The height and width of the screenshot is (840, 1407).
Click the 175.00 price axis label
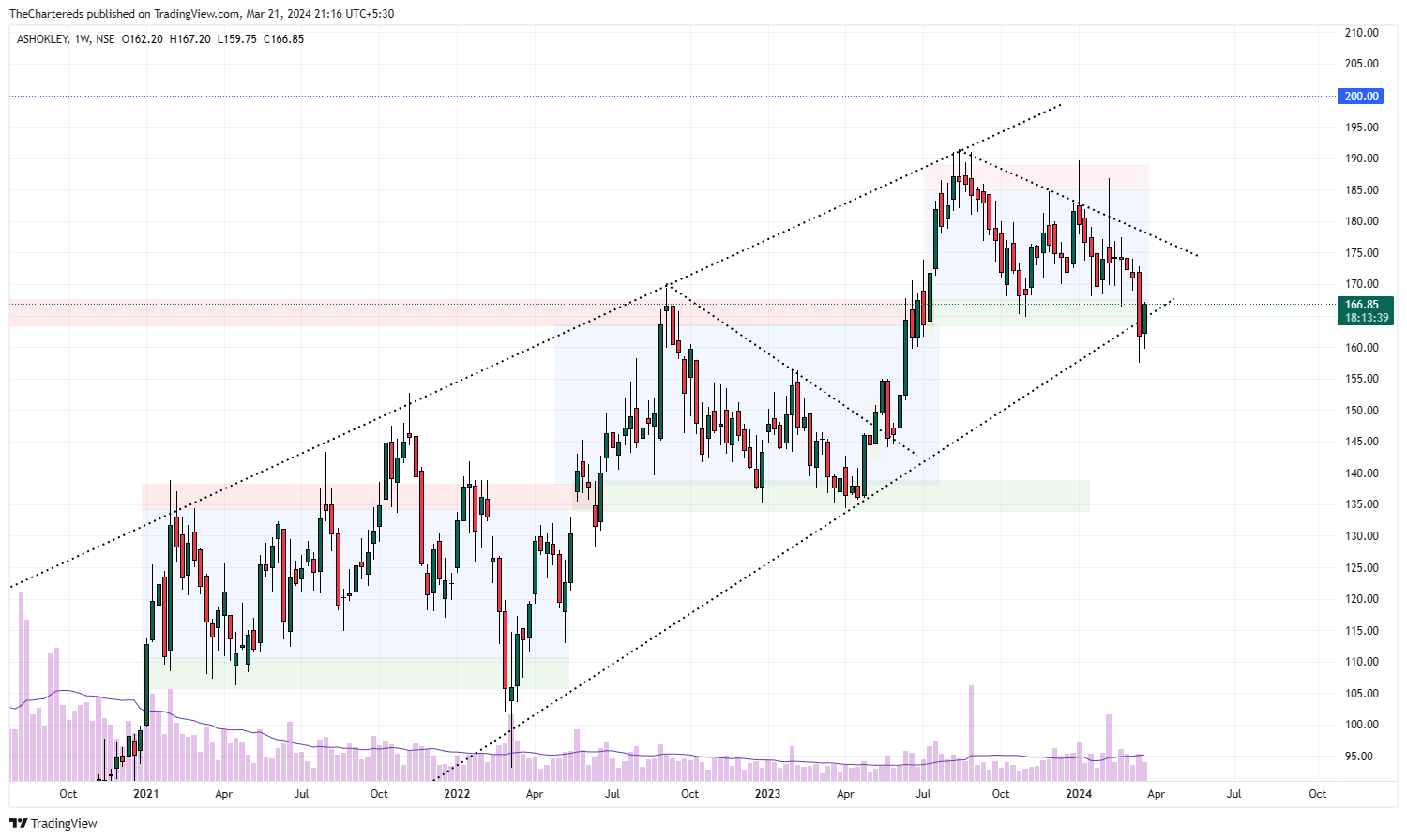1362,253
